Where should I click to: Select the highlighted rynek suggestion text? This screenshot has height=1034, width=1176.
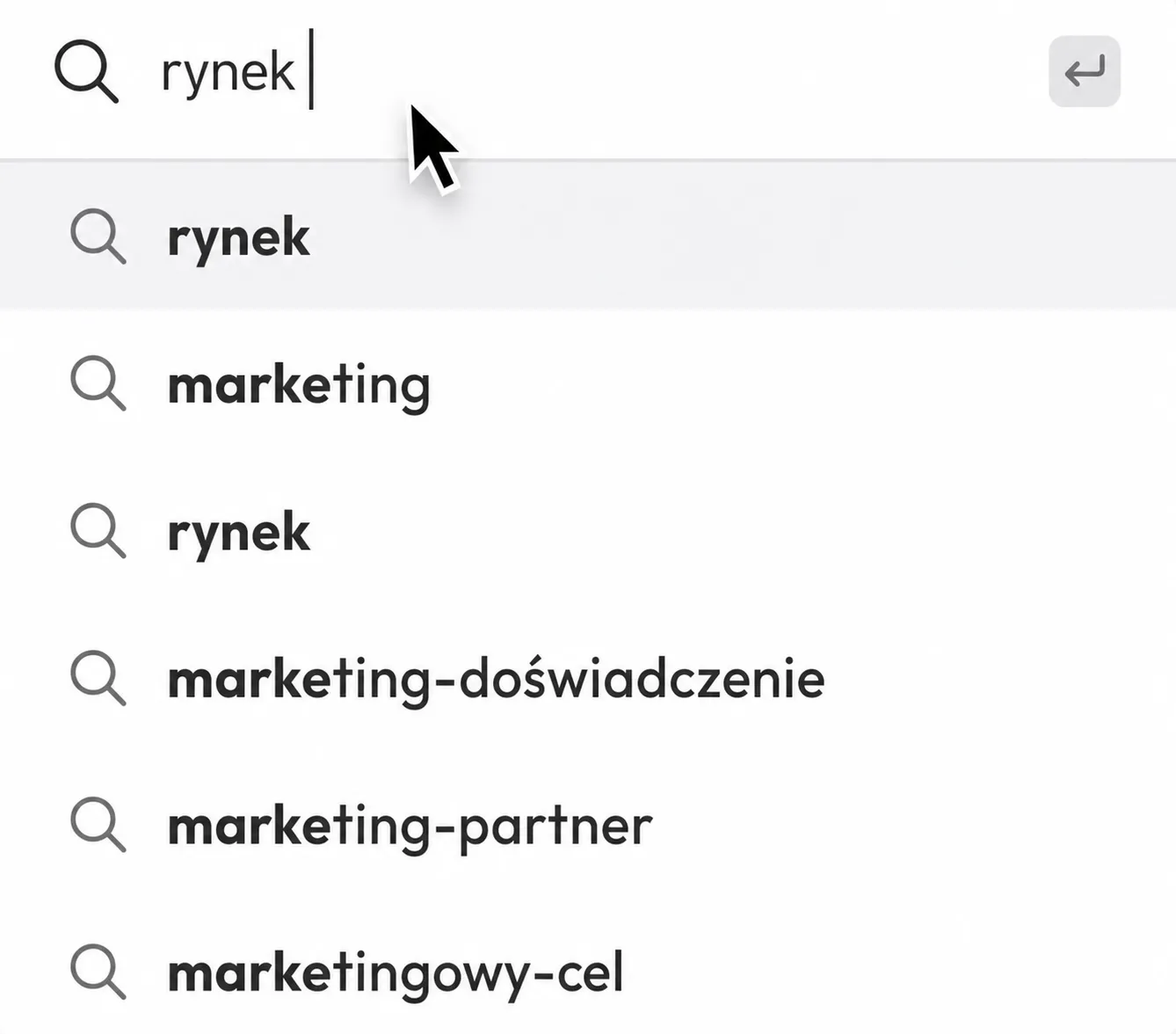click(x=238, y=238)
